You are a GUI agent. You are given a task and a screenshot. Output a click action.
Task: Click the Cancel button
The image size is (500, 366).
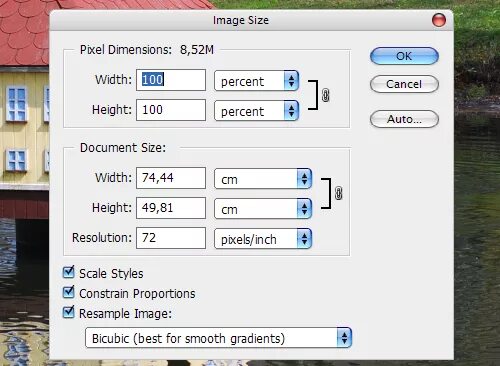pos(404,84)
